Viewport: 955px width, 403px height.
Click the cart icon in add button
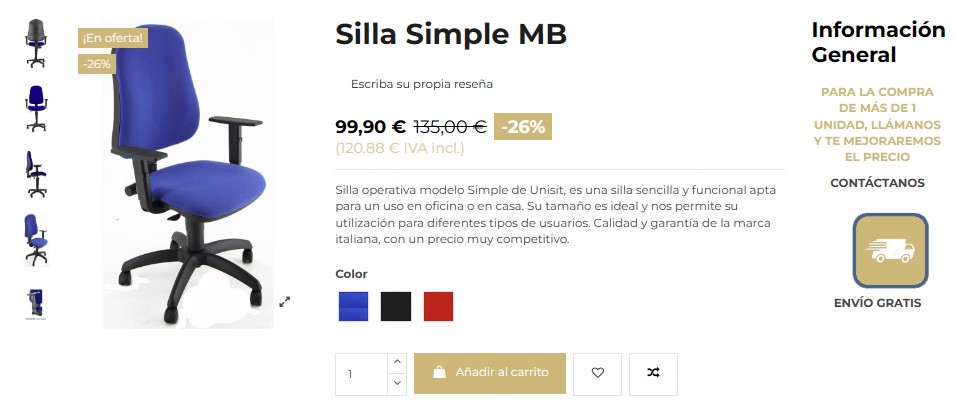439,373
